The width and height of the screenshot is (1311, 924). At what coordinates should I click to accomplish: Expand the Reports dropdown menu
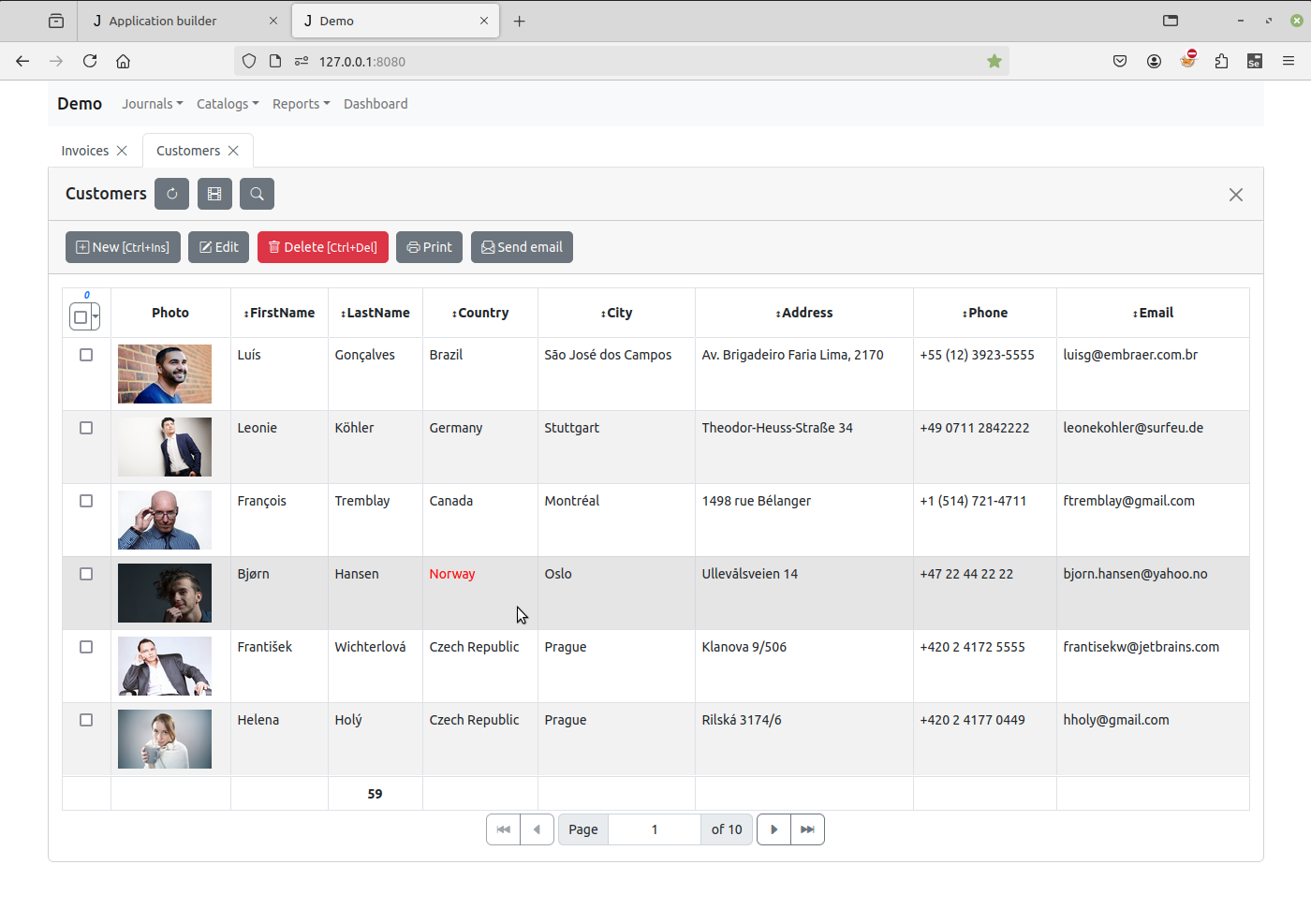point(301,104)
